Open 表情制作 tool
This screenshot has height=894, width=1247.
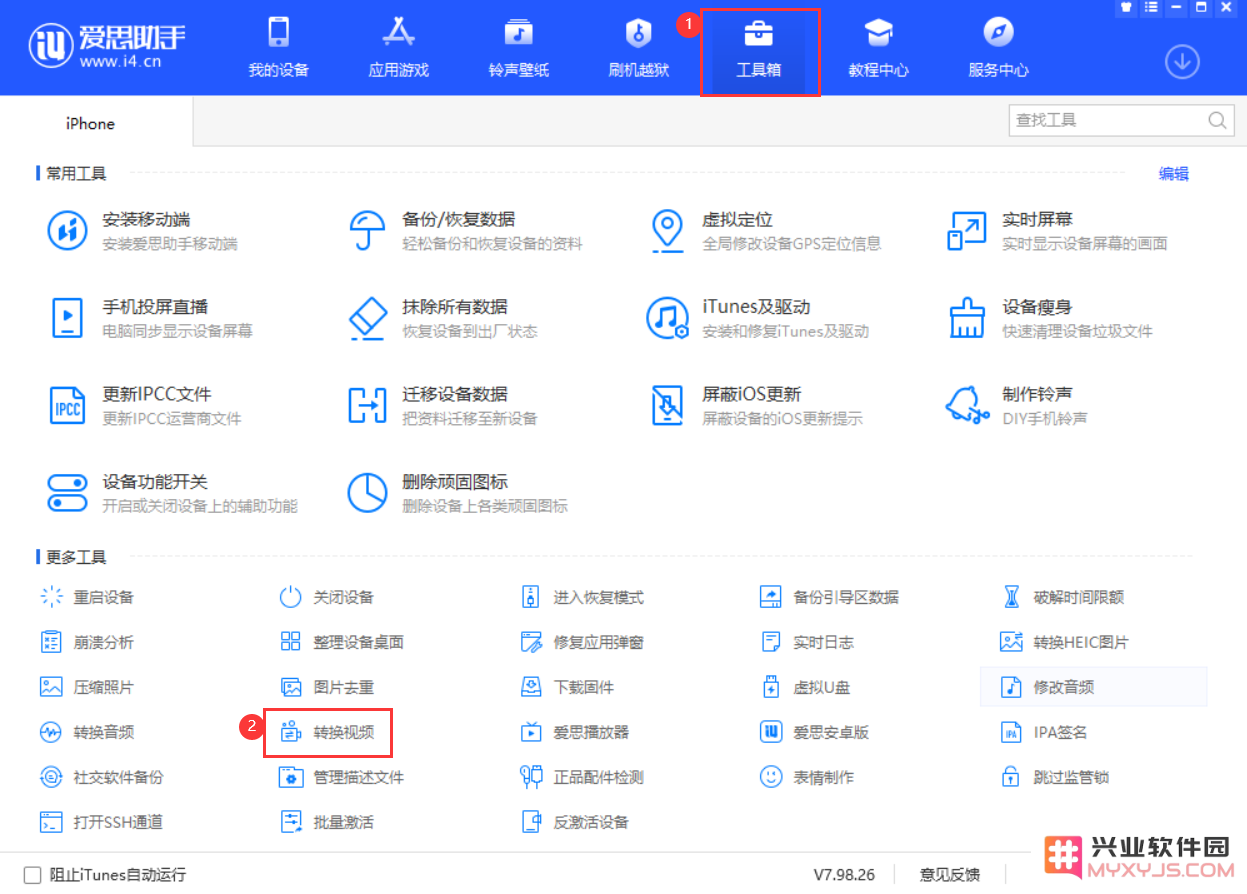pos(807,777)
